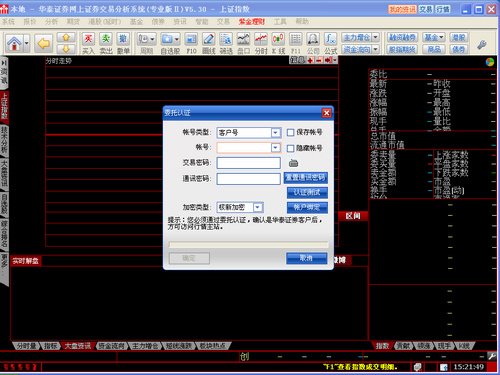Expand the 帐号 account dropdown
Image resolution: width=500 pixels, height=375 pixels.
(275, 147)
